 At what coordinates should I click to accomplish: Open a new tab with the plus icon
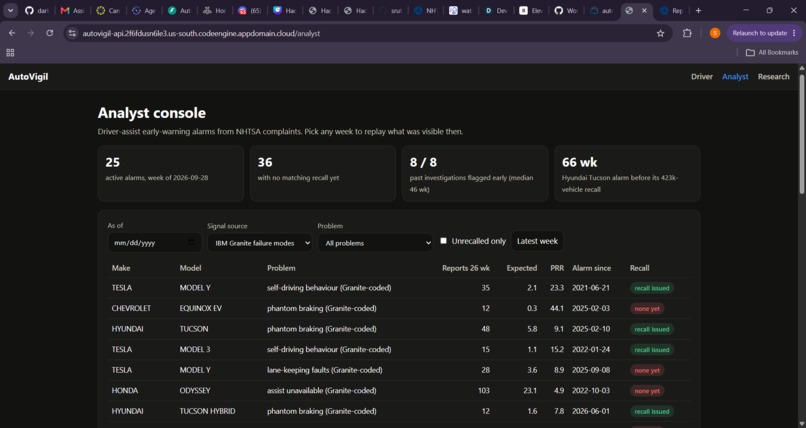click(x=698, y=10)
